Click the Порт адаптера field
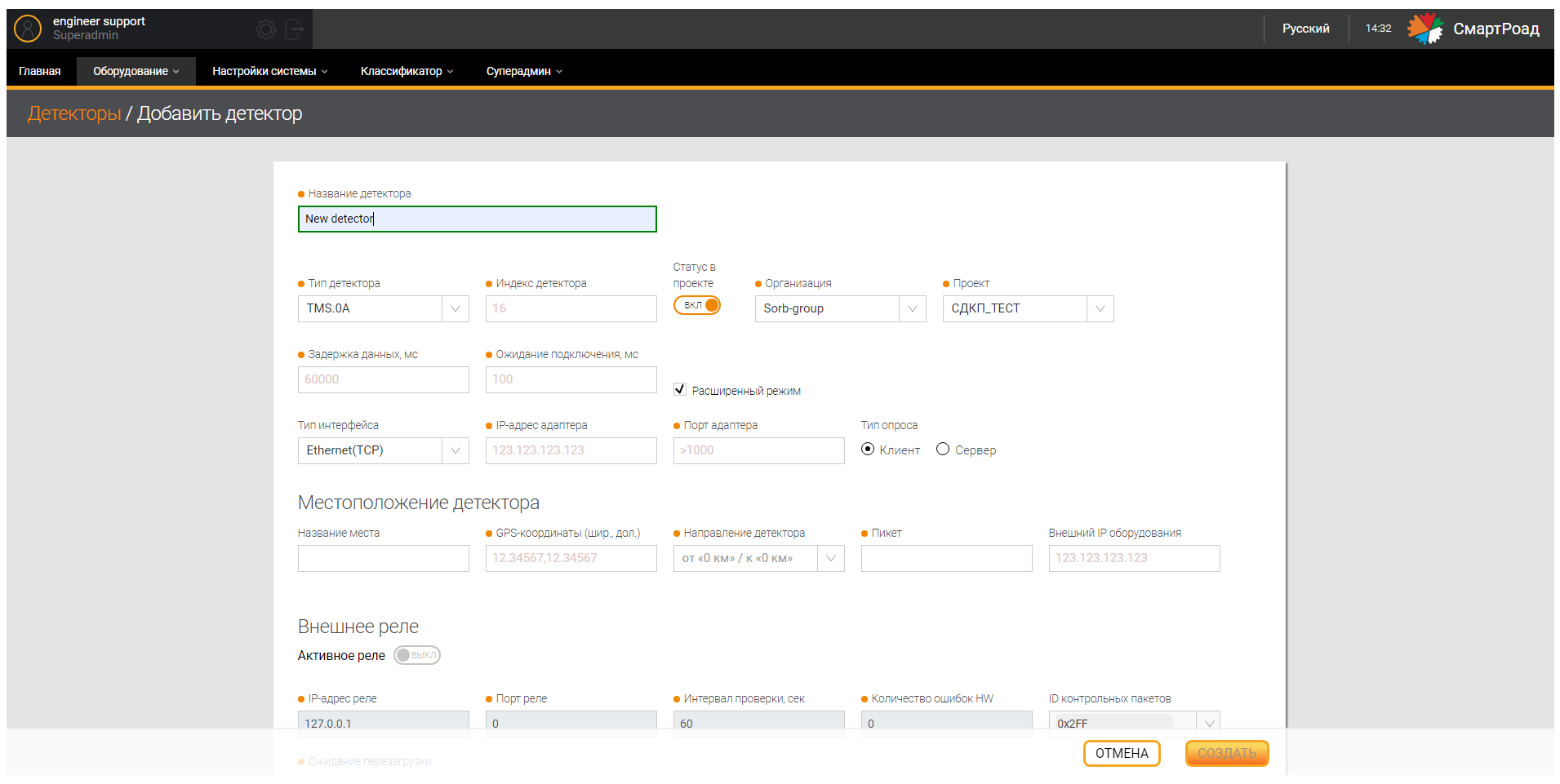Screen dimensions: 1560x784 pos(759,450)
